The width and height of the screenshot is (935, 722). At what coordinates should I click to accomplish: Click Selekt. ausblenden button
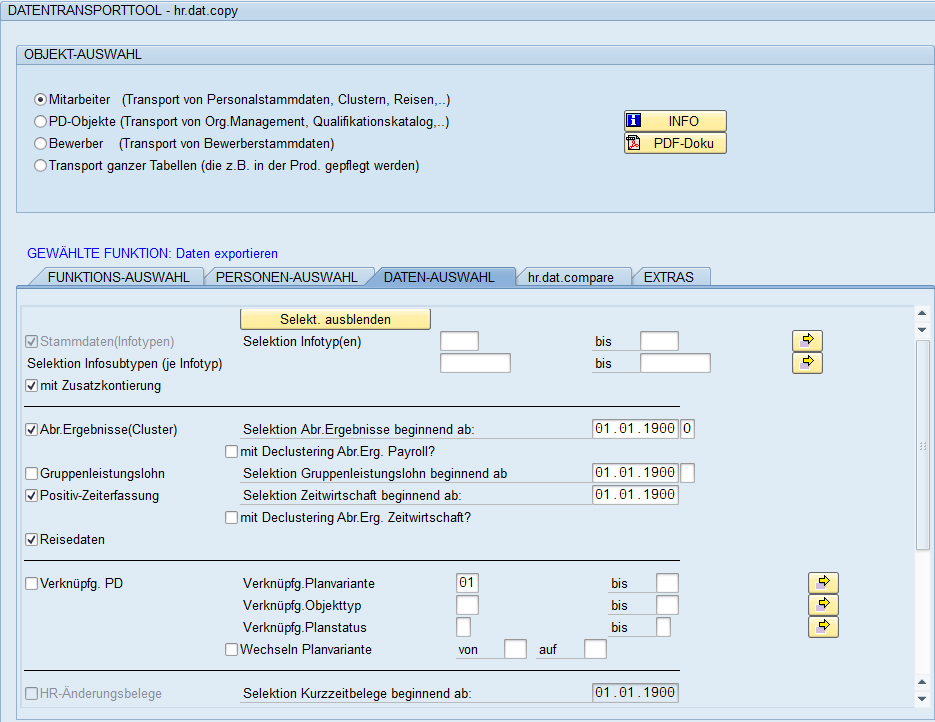click(x=335, y=319)
